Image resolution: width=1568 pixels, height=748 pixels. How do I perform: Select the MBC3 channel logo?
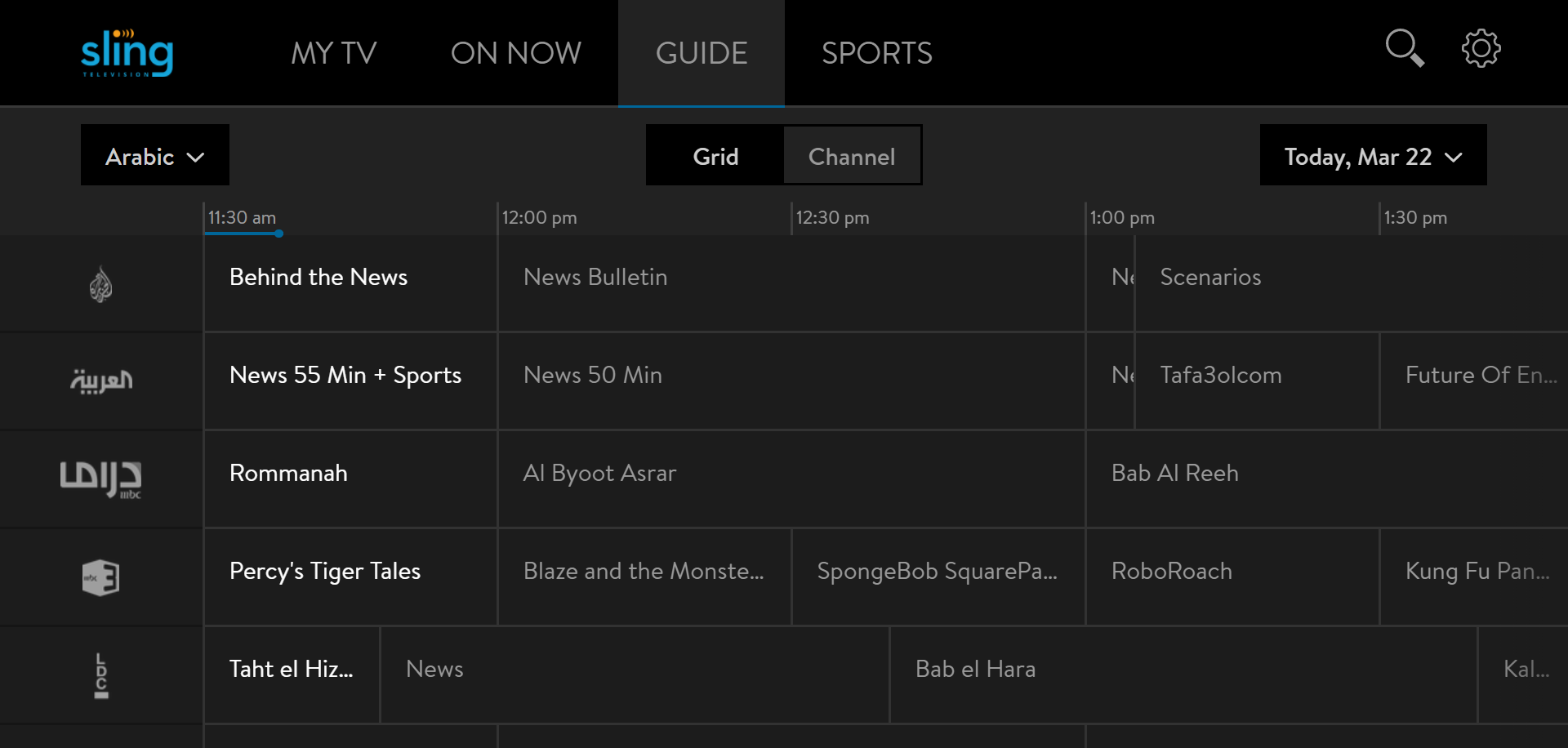101,577
